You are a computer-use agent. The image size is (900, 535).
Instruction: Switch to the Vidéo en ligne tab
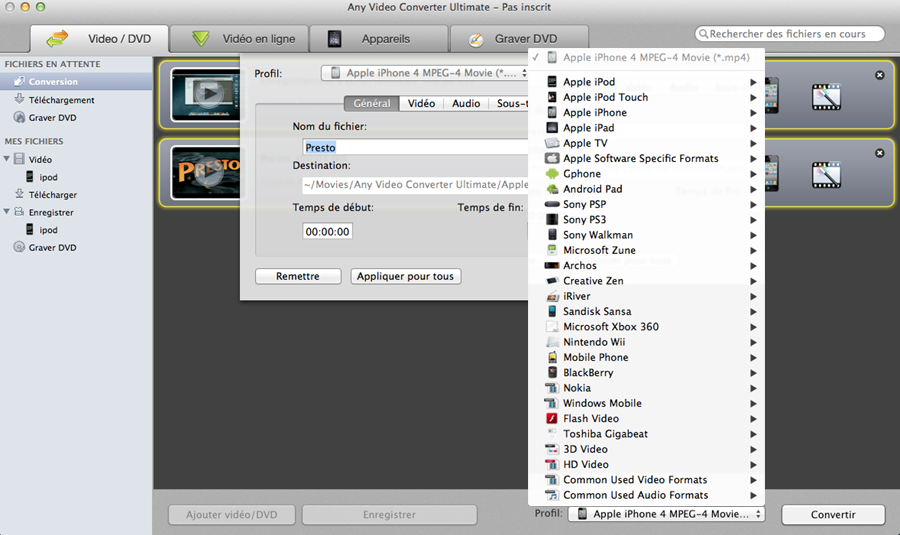239,39
